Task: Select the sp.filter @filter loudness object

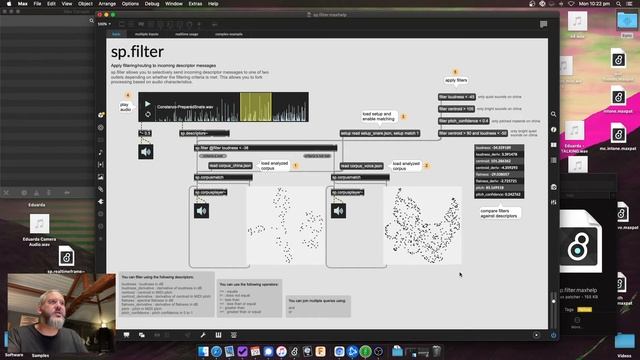Action: click(x=266, y=148)
